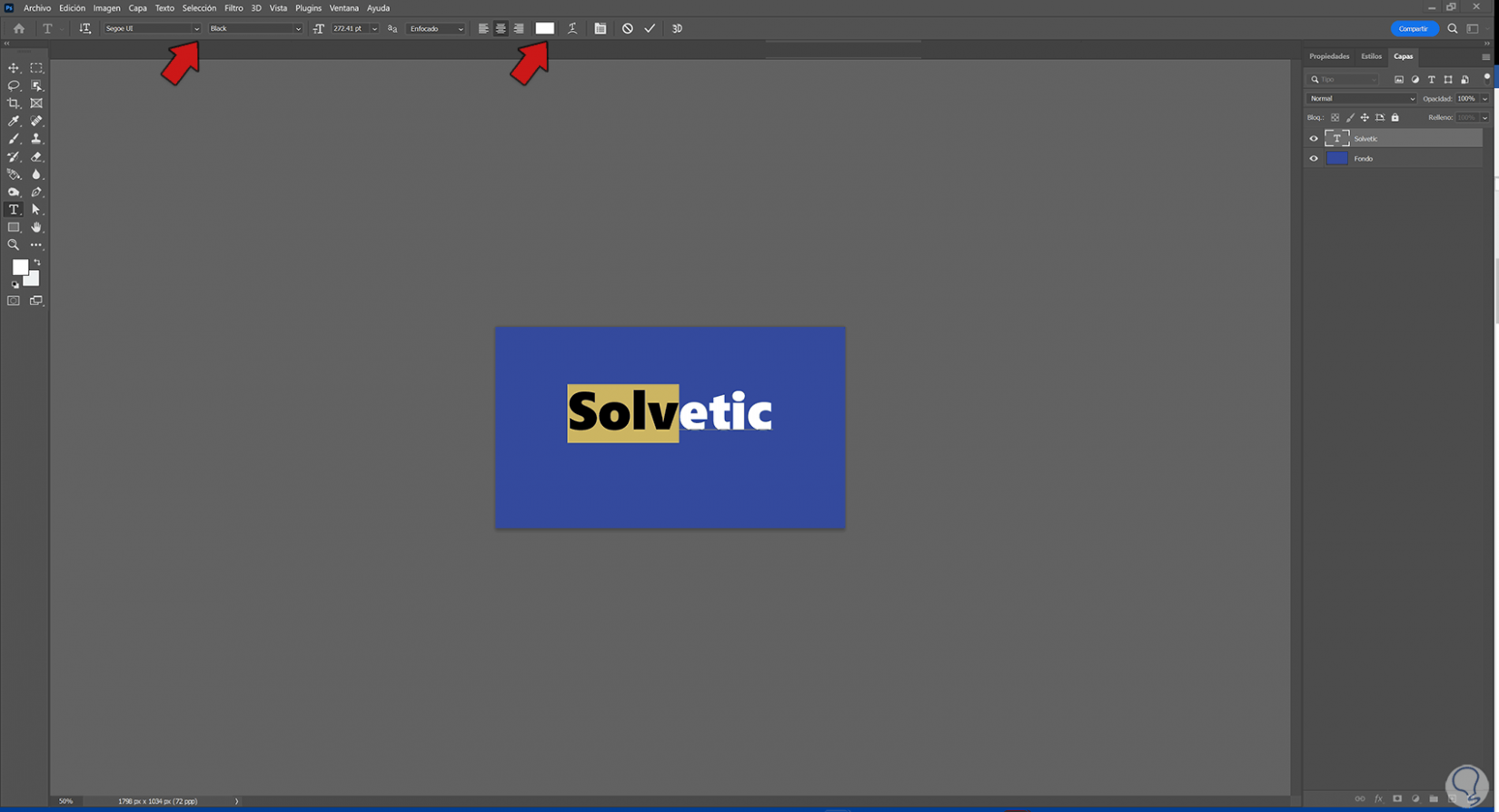Toggle layer filtering on or off

point(1486,77)
